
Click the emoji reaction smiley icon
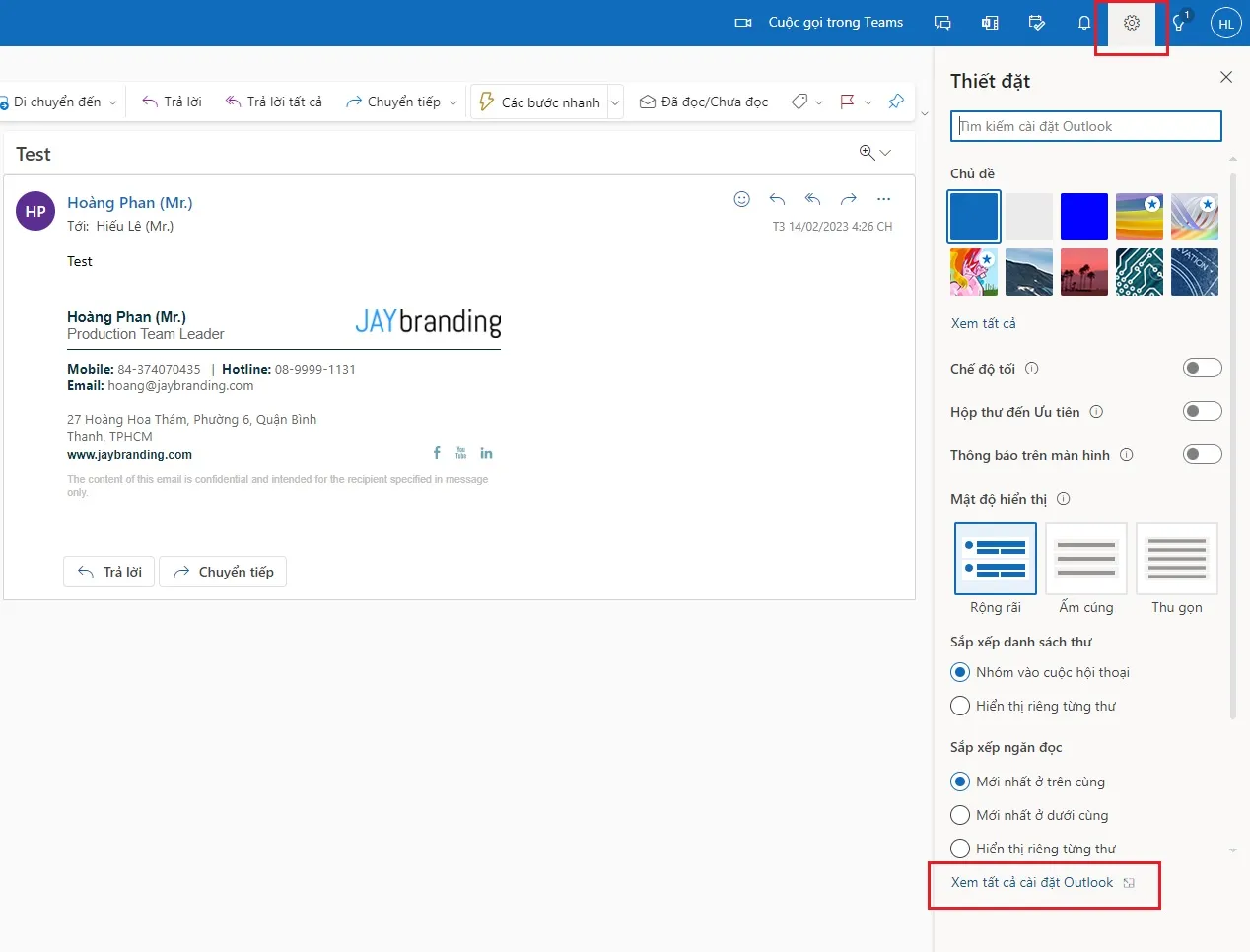(742, 199)
